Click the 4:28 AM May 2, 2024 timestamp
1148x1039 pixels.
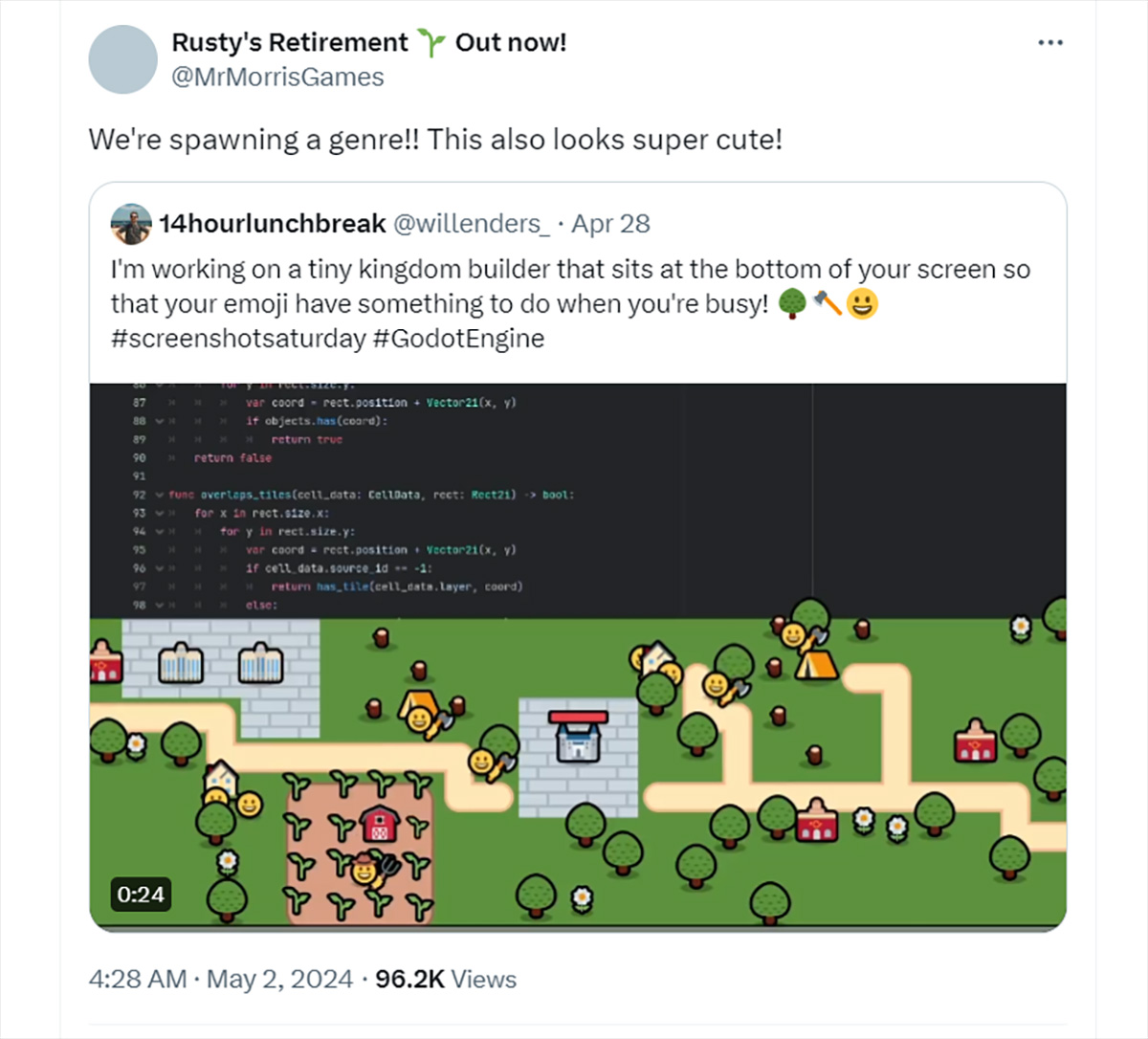221,980
